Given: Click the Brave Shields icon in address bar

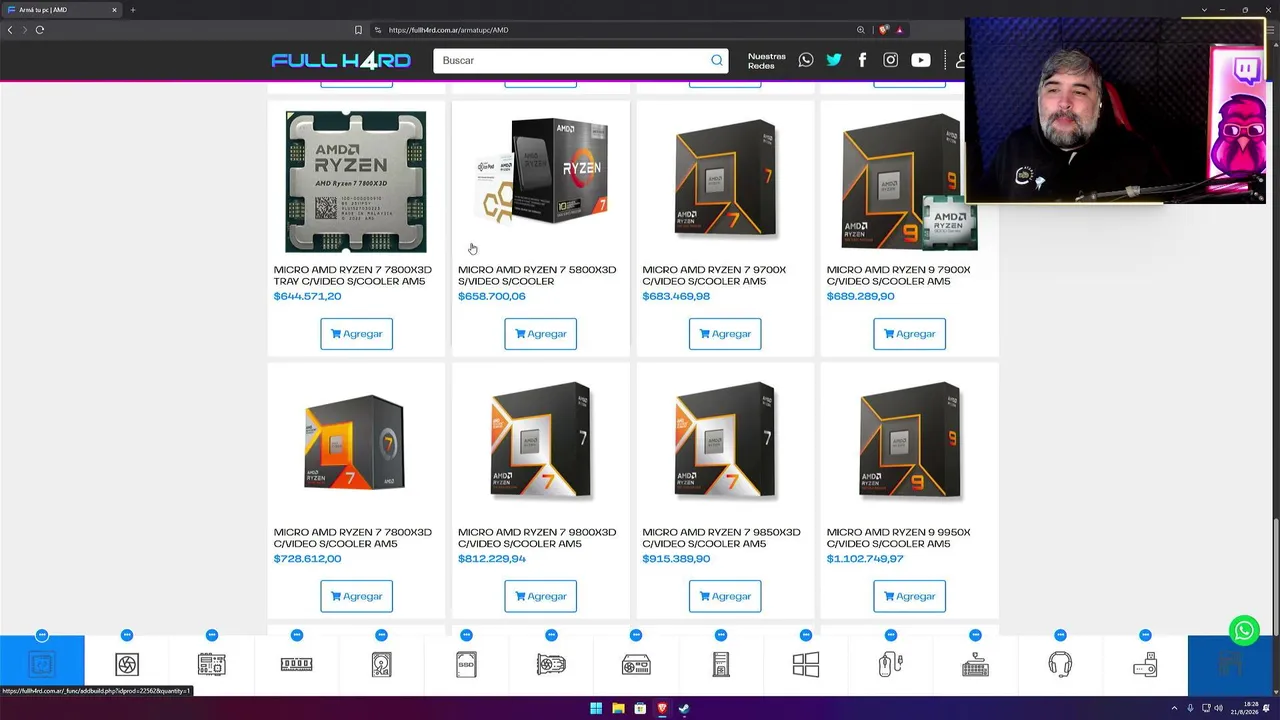Looking at the screenshot, I should click(884, 30).
